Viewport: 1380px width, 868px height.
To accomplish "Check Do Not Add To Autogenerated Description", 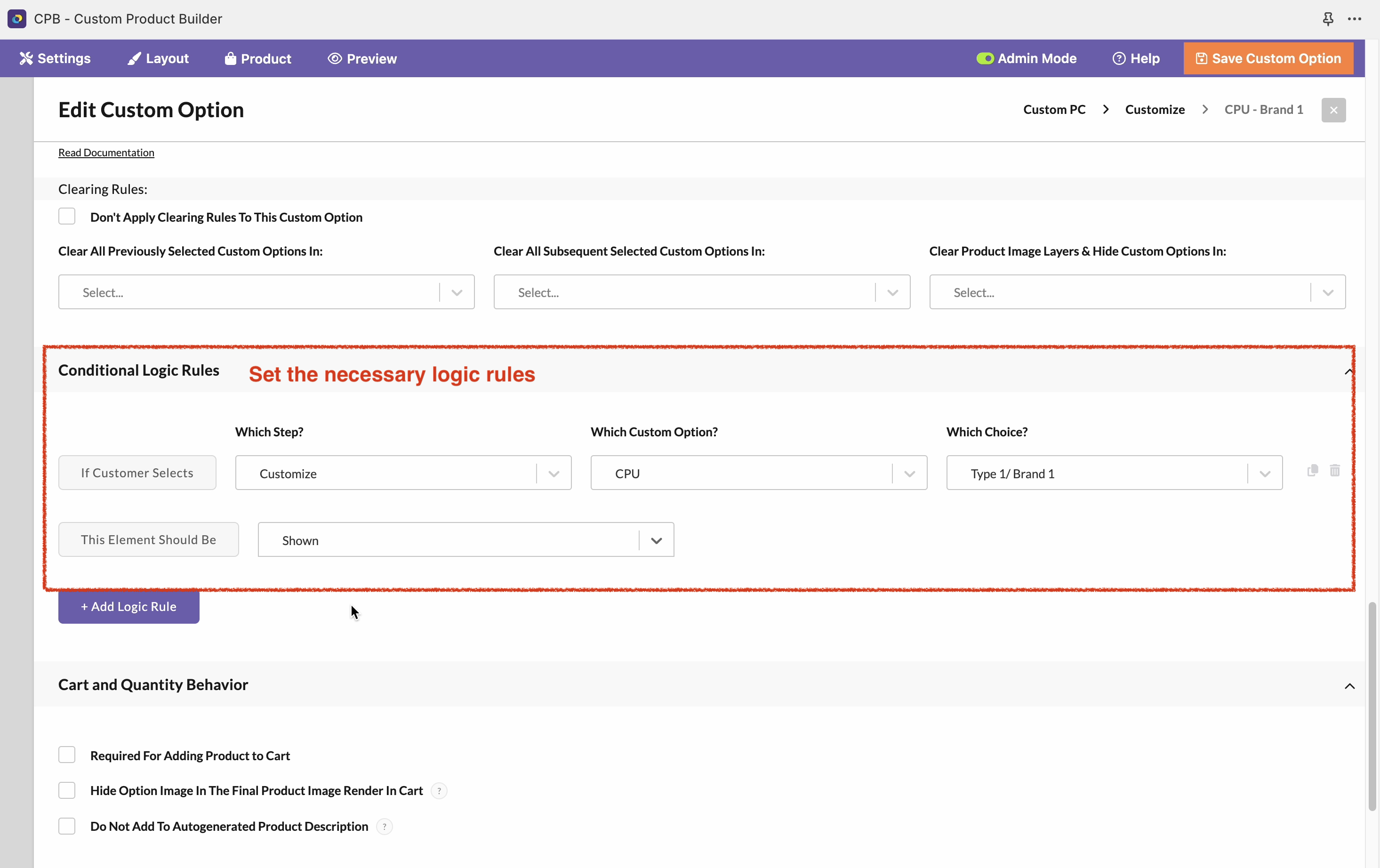I will [x=67, y=826].
